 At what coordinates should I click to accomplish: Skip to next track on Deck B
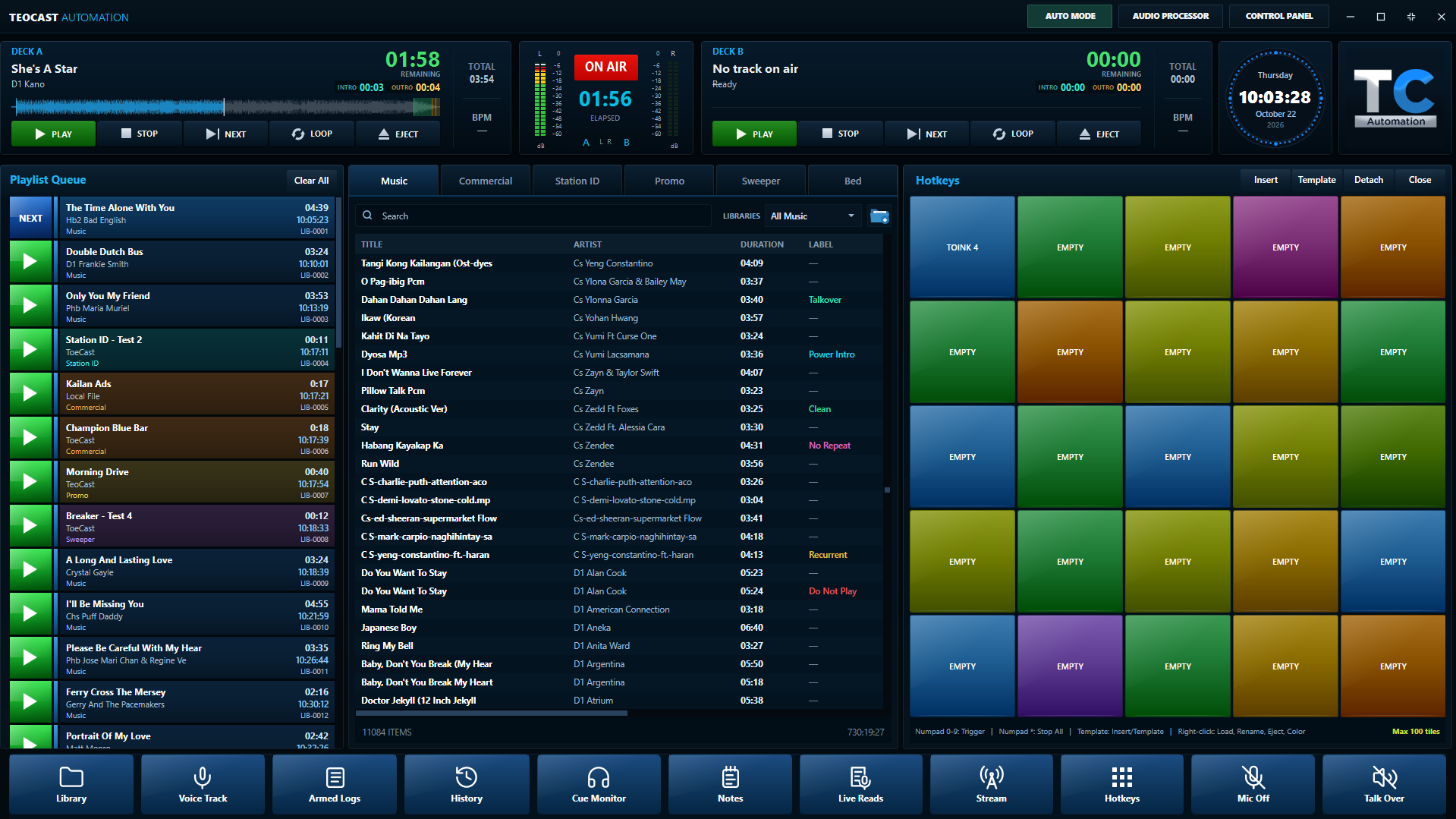pyautogui.click(x=926, y=134)
